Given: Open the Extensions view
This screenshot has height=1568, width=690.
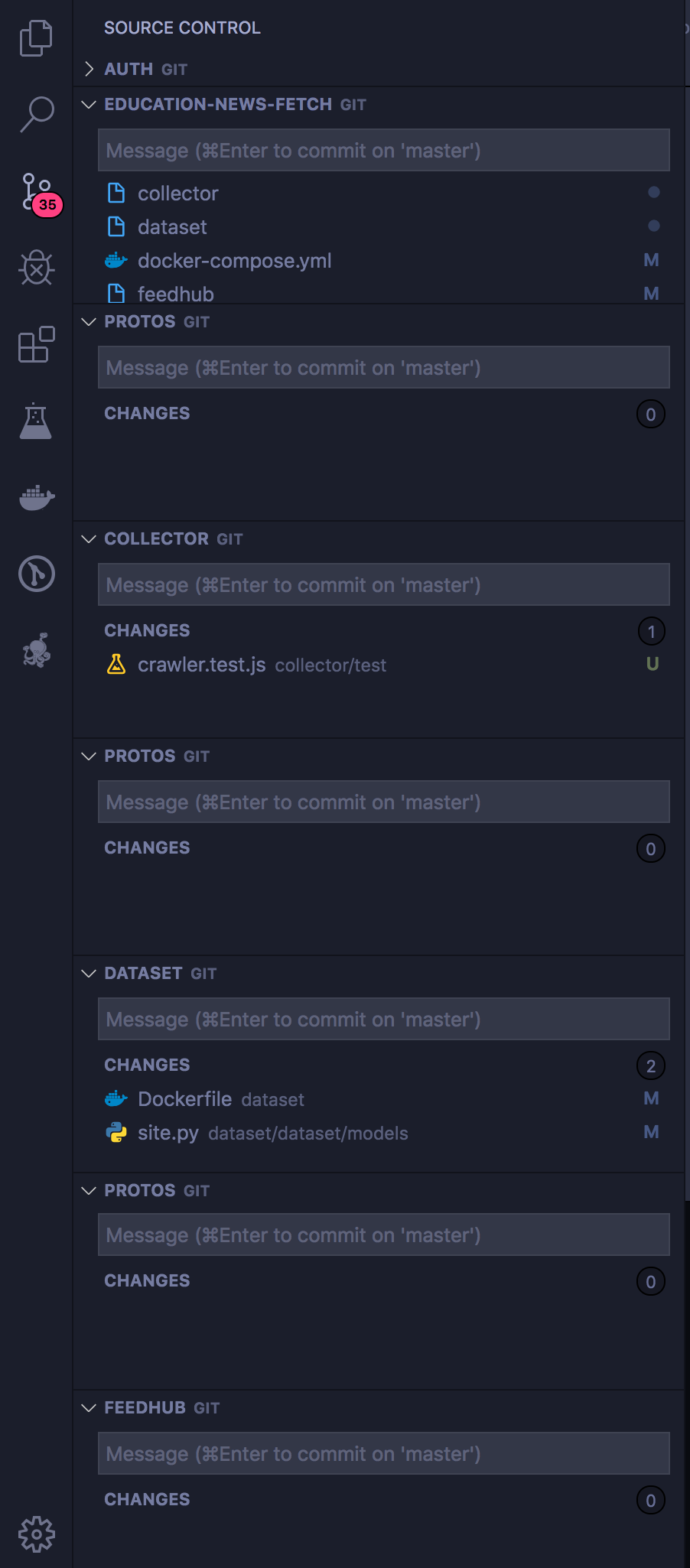Looking at the screenshot, I should click(36, 345).
